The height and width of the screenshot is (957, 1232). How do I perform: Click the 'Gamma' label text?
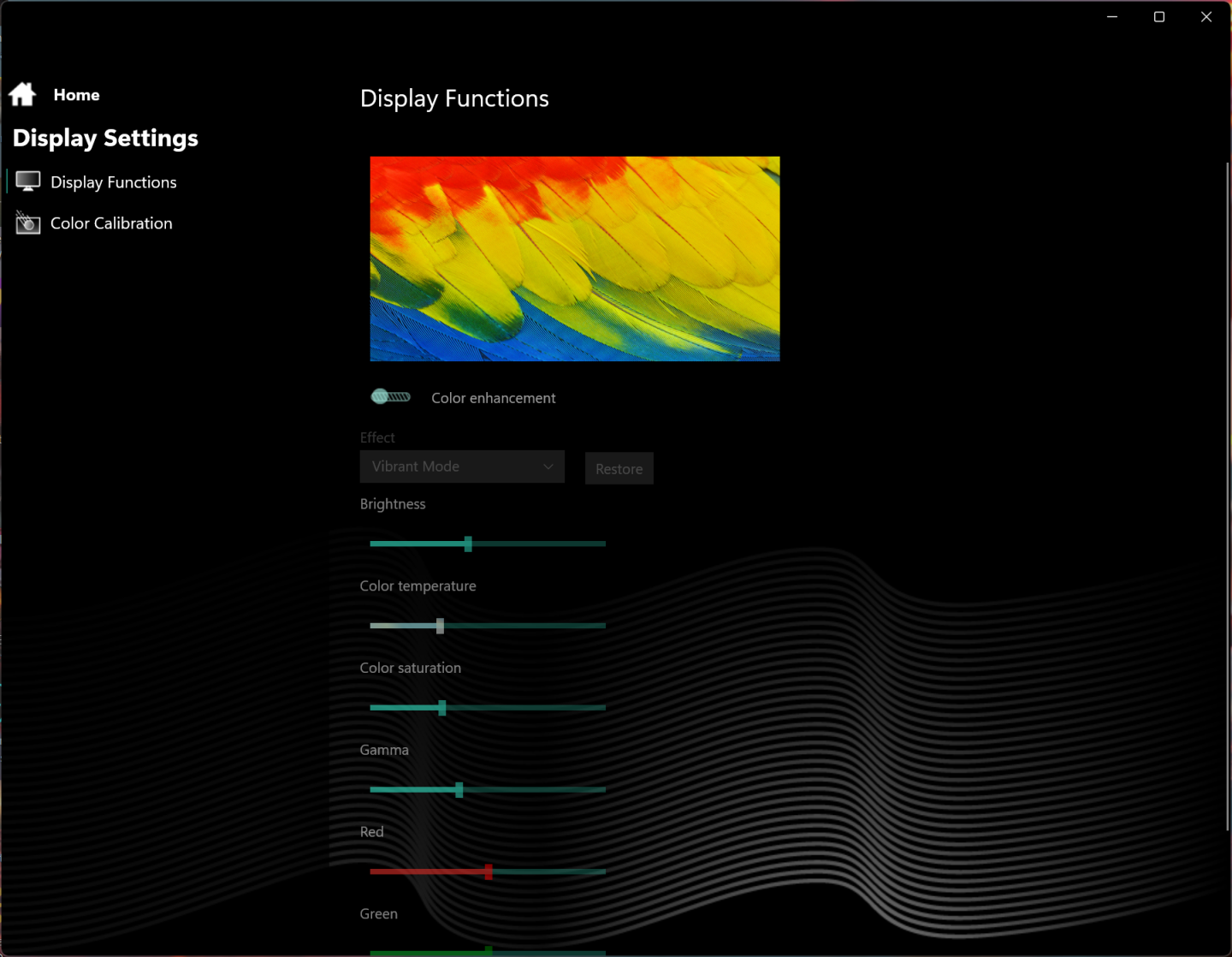tap(384, 750)
